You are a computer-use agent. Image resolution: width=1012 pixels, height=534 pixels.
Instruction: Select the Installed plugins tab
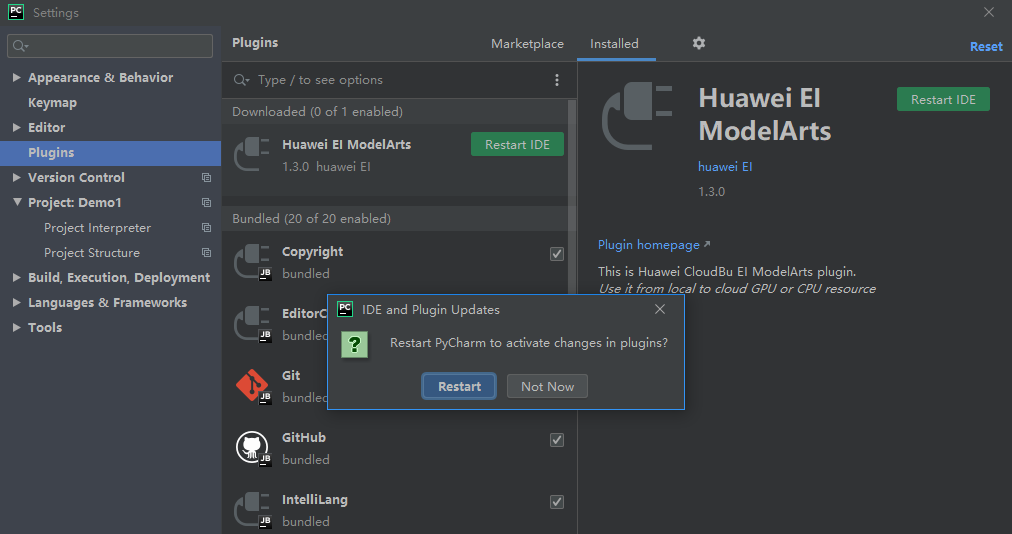pyautogui.click(x=614, y=44)
